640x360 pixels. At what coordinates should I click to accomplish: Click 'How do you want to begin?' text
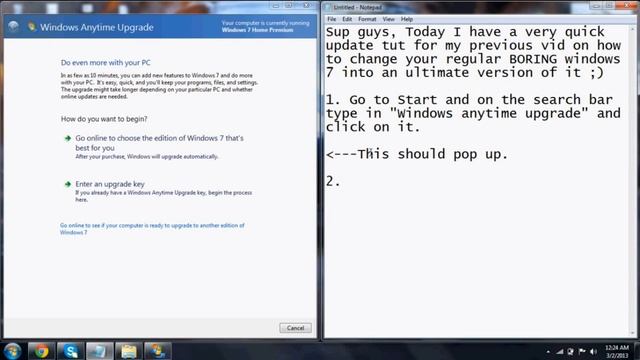104,119
